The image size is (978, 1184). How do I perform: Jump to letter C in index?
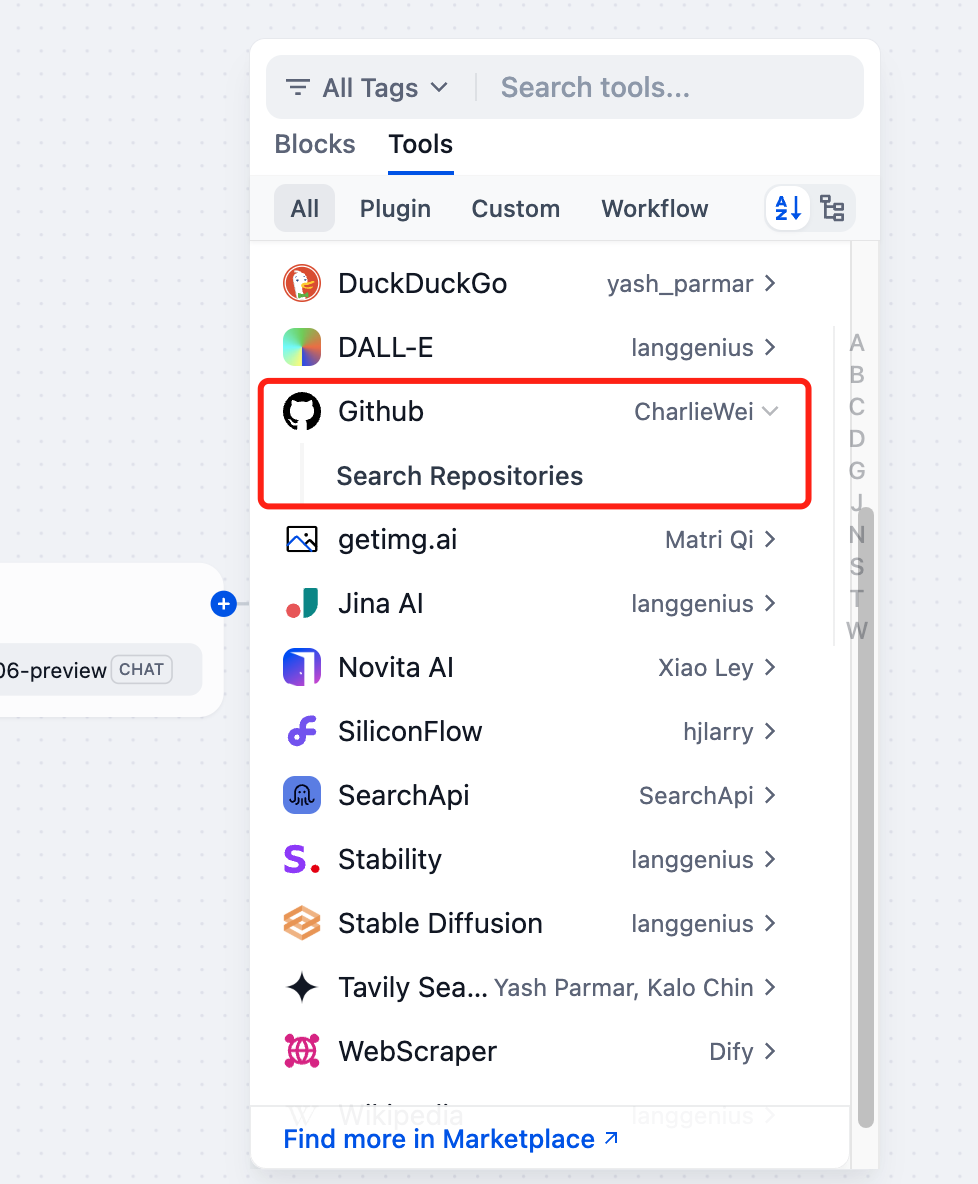[856, 407]
